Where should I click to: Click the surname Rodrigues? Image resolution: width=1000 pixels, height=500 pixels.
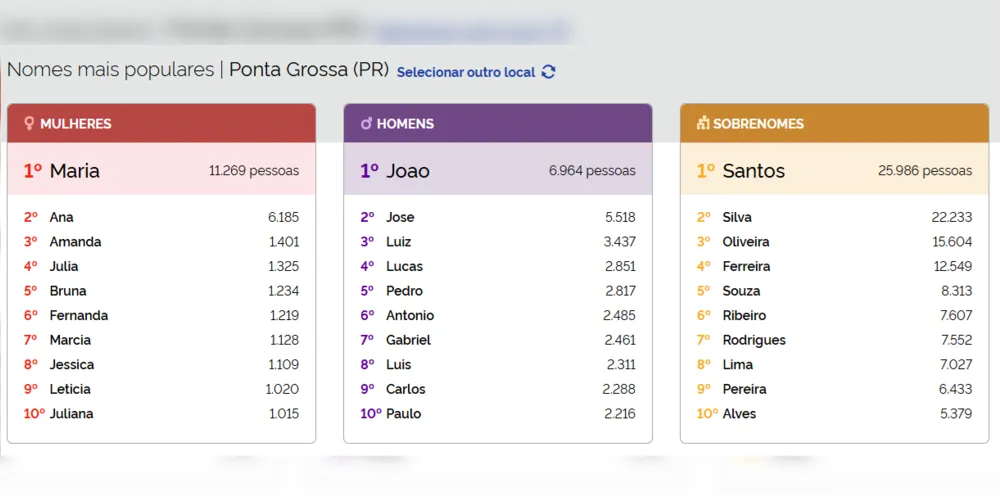tap(754, 340)
